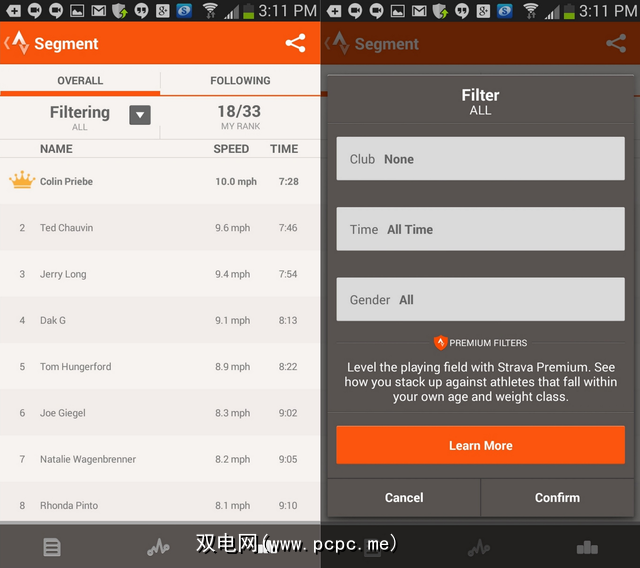Tap the 18/33 MY RANK value
640x568 pixels.
coord(239,117)
